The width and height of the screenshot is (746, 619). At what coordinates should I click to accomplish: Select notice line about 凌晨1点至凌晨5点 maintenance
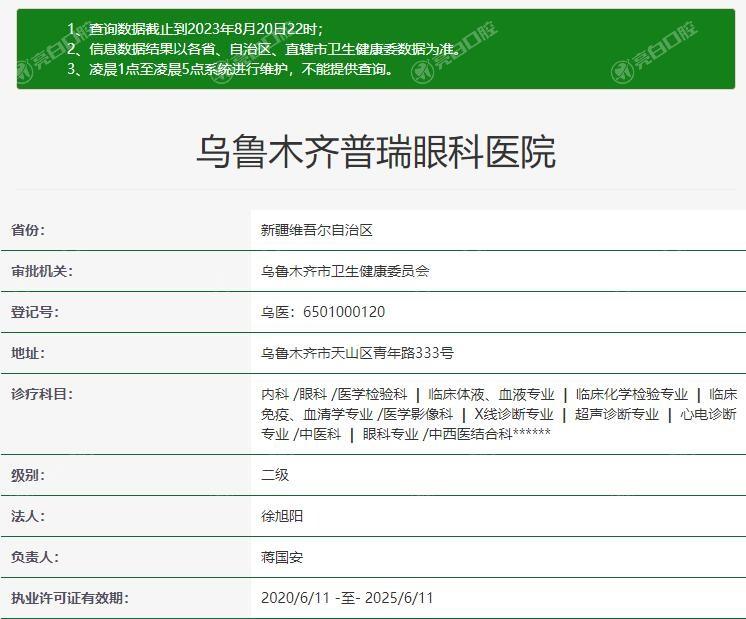[230, 69]
